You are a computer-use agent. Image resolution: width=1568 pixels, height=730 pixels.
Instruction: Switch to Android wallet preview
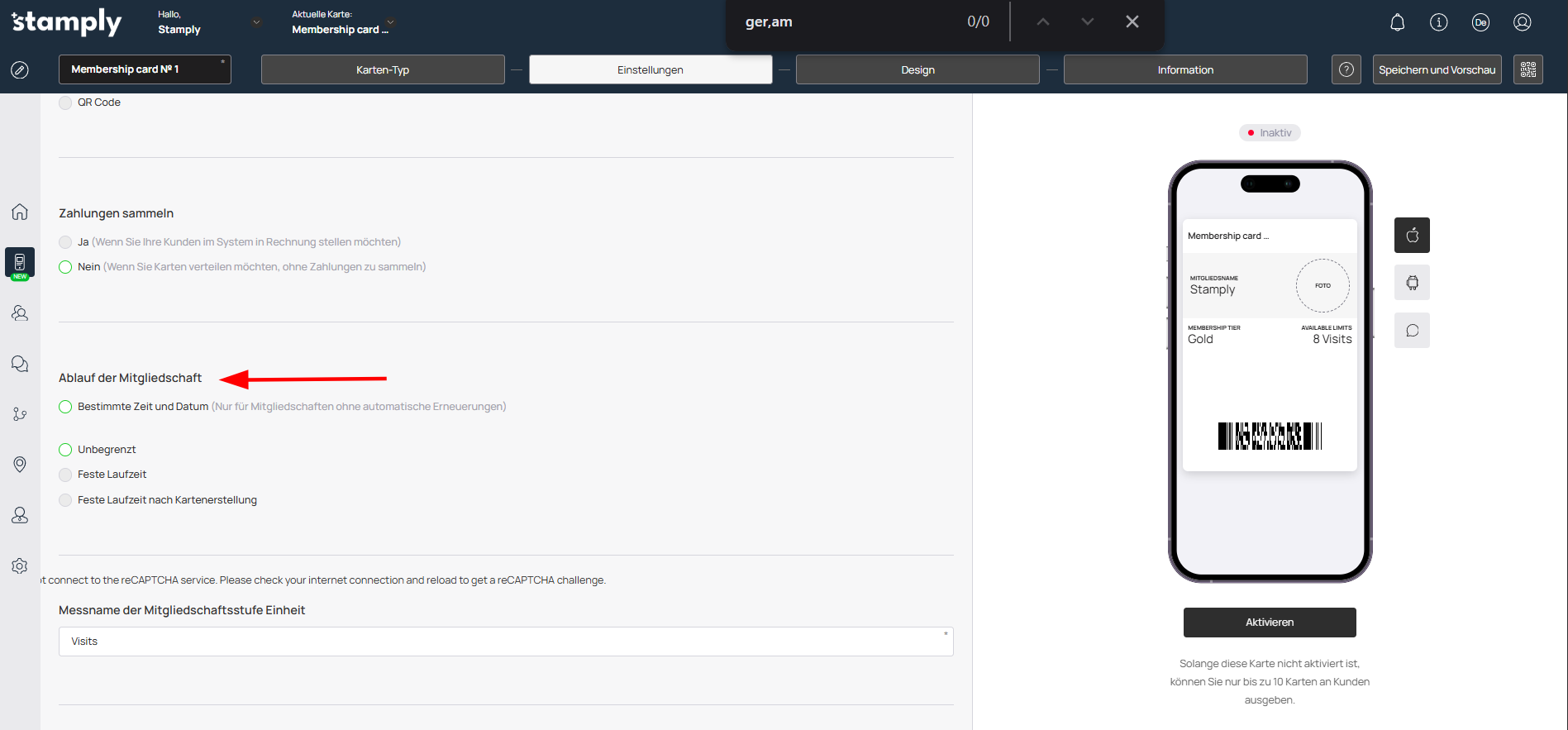(1412, 283)
